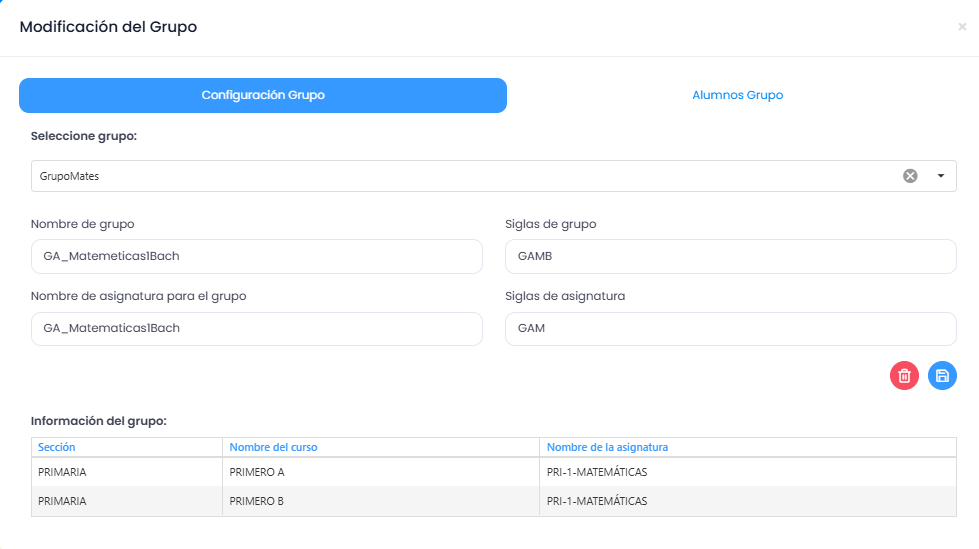Click the Nombre de la asignatura header
This screenshot has height=549, width=979.
pyautogui.click(x=607, y=447)
